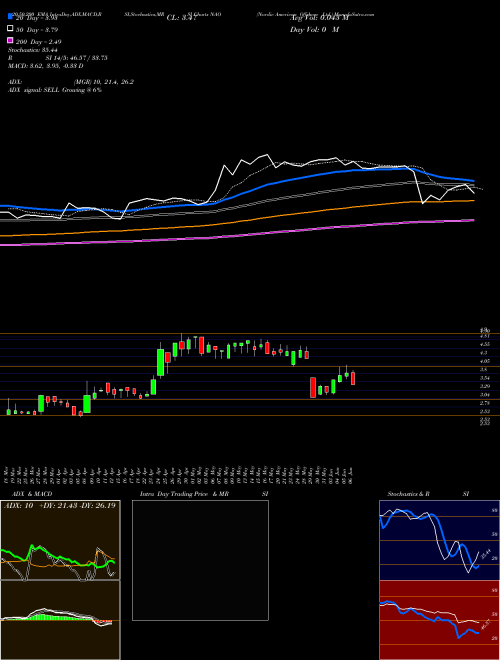Click the 'Intra Day Trading Price & MR' title

(184, 494)
